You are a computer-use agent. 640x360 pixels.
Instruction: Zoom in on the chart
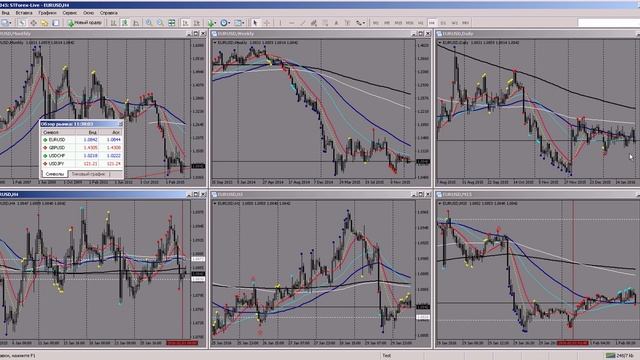pos(149,23)
